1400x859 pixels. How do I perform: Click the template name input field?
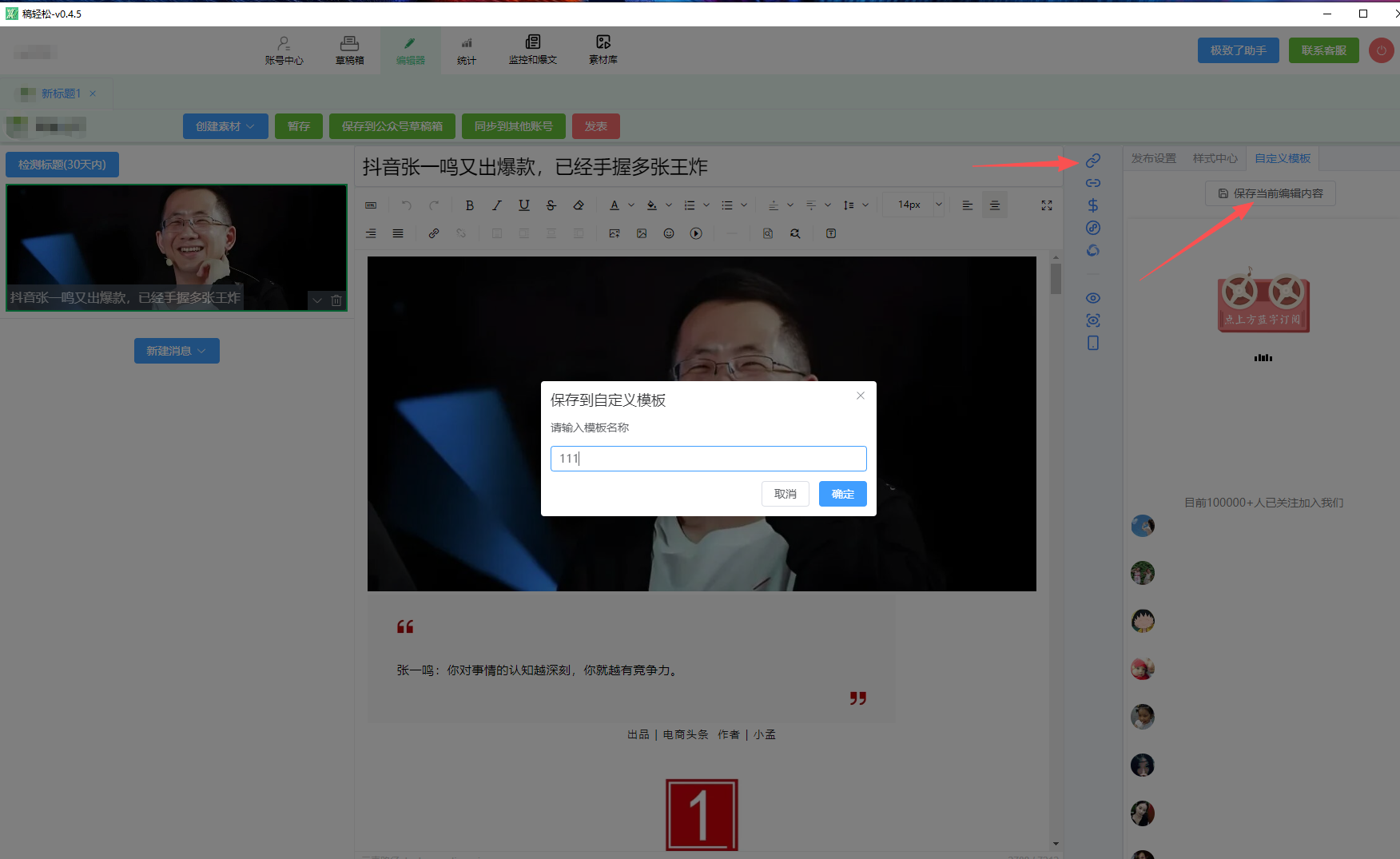coord(708,459)
